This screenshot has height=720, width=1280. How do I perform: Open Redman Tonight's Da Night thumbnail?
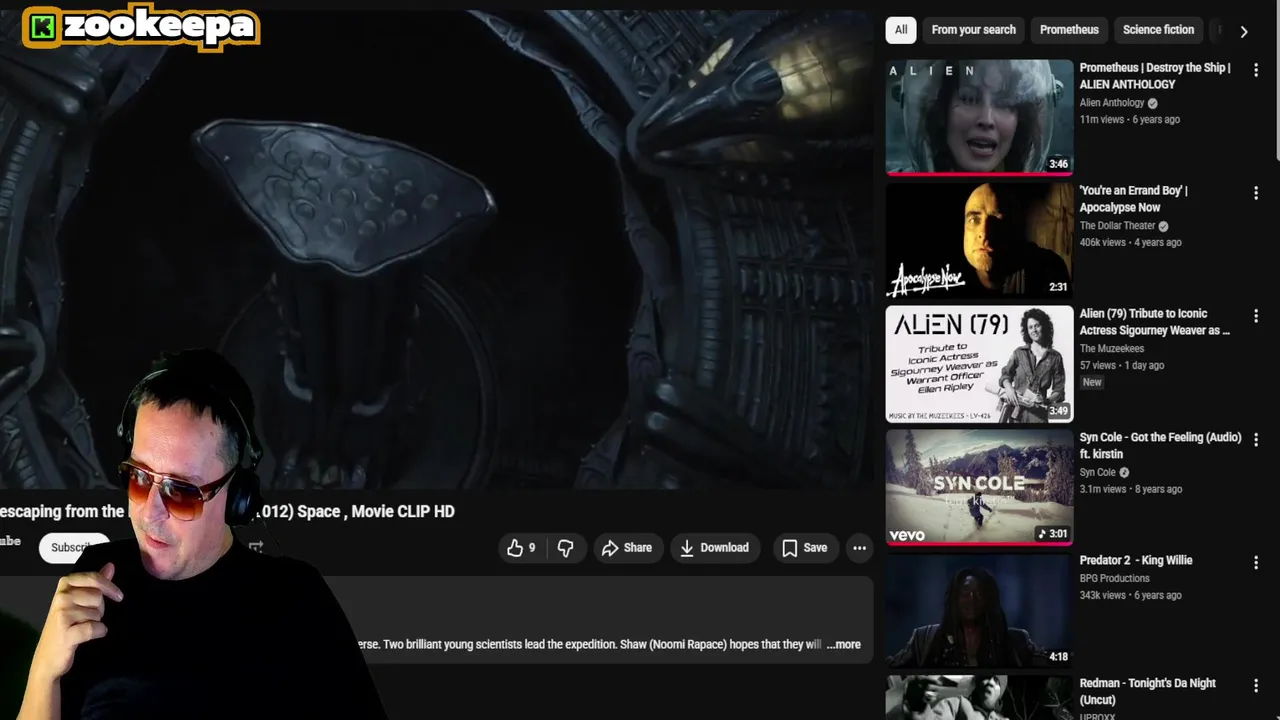pyautogui.click(x=979, y=698)
